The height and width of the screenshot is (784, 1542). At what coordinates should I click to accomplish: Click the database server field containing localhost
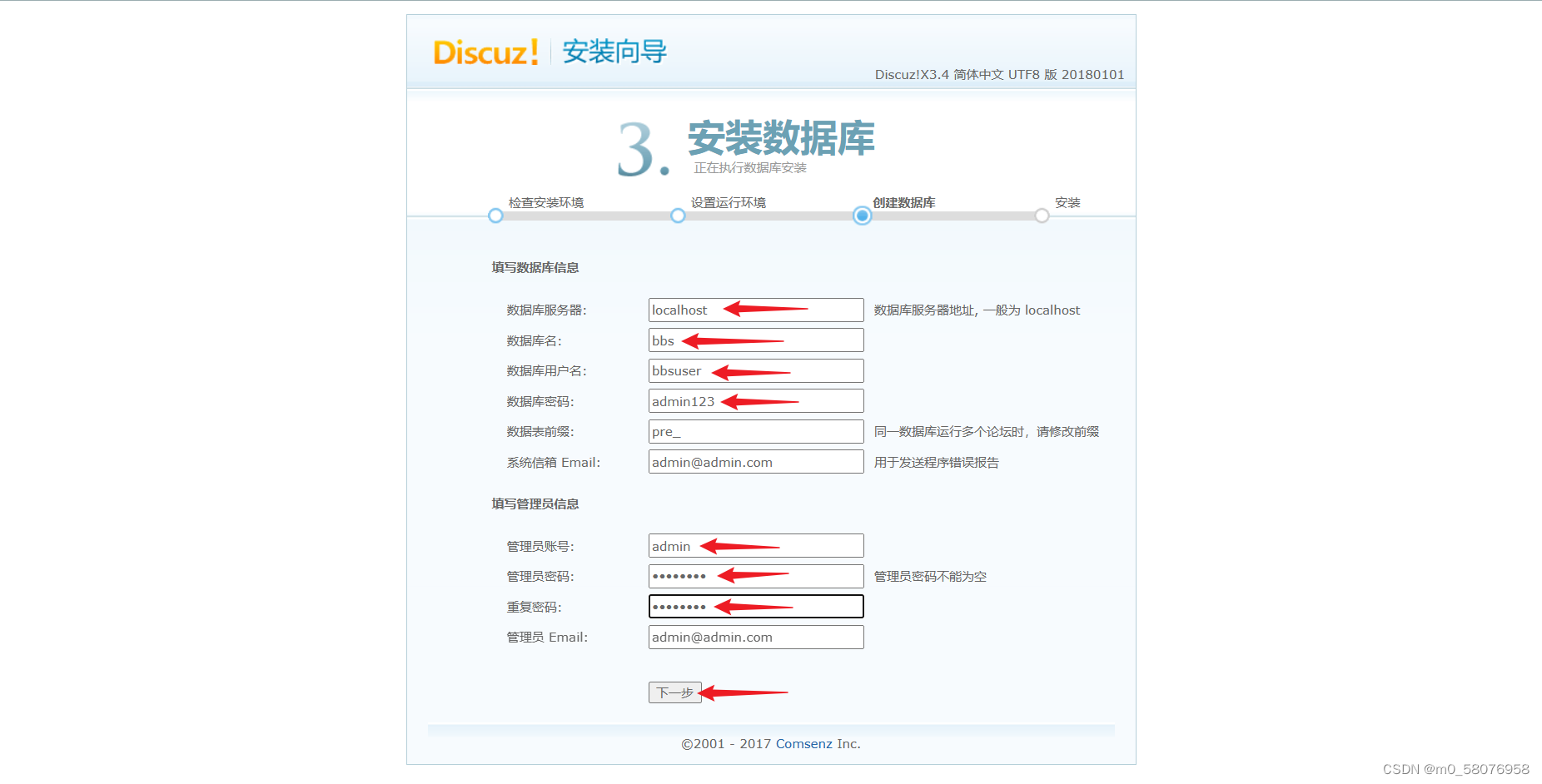(756, 310)
